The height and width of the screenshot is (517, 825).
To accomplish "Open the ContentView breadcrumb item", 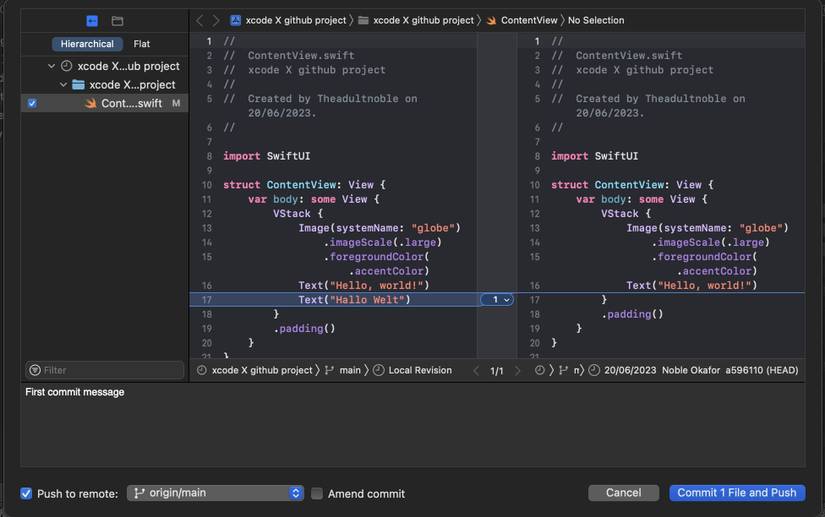I will coord(529,21).
